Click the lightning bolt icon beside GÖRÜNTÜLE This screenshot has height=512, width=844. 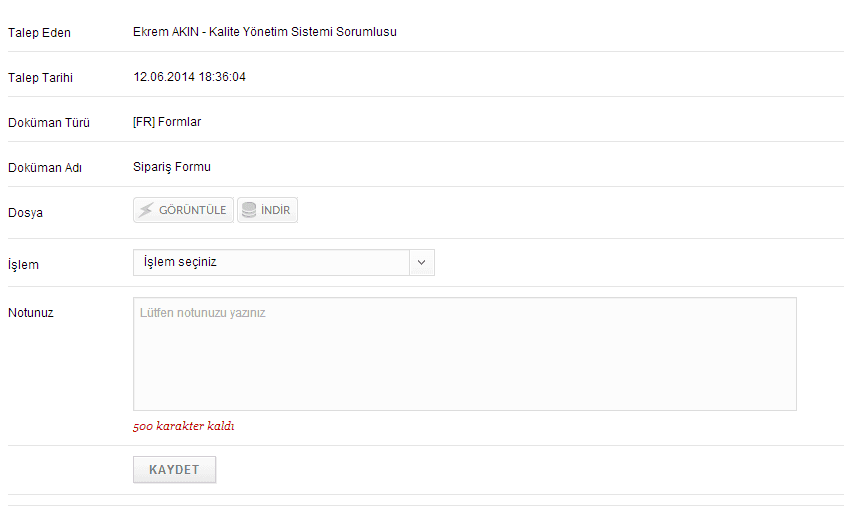pos(145,210)
